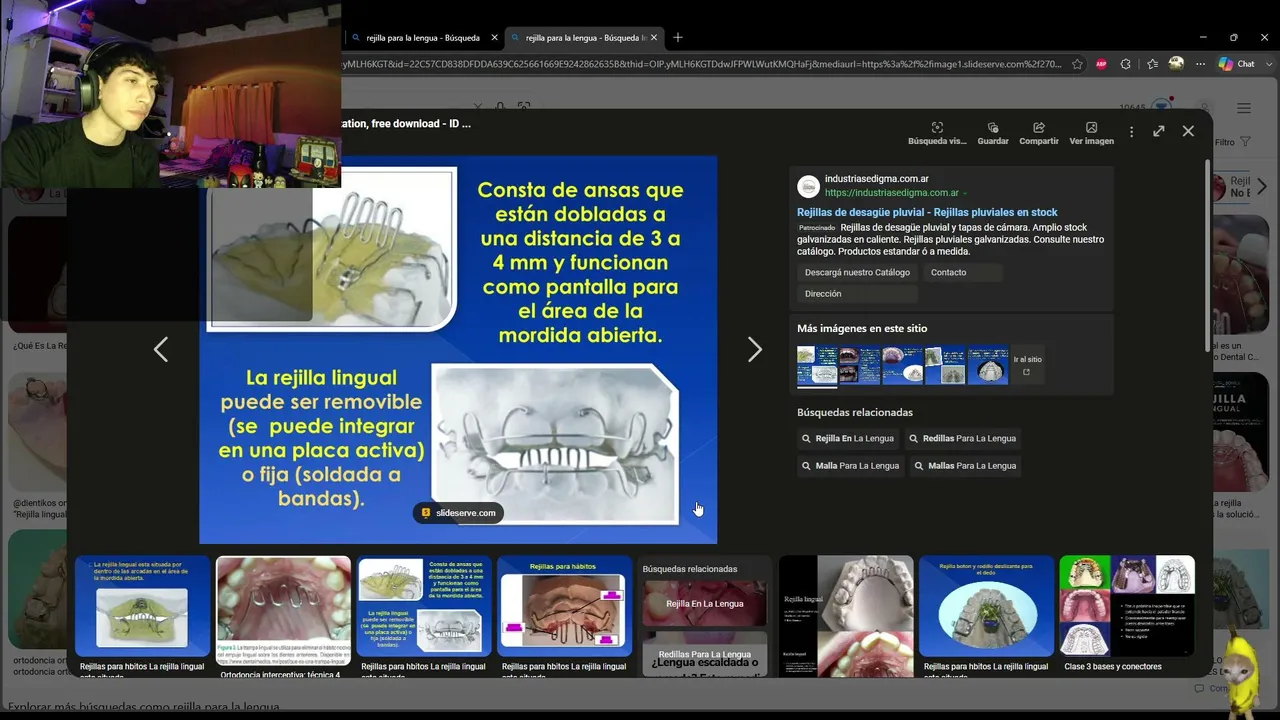Screen dimensions: 1280x720
Task: Open 'Ir al sitio' site link
Action: click(x=1027, y=365)
